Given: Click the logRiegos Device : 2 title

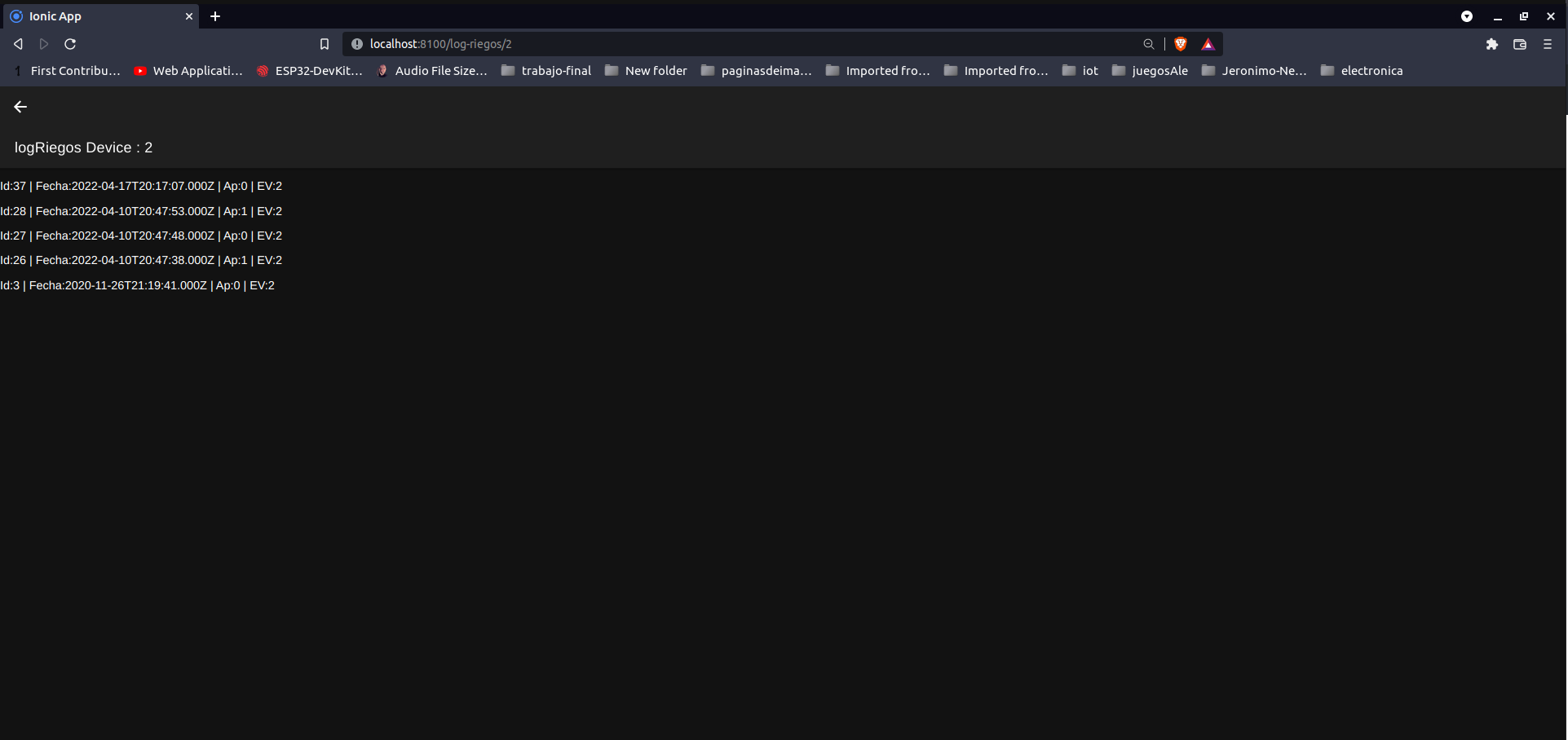Looking at the screenshot, I should click(83, 148).
